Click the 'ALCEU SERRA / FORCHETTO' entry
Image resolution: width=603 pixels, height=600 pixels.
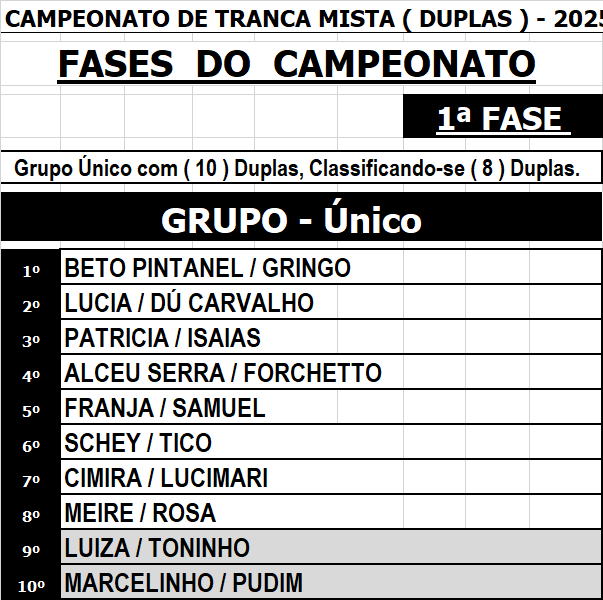point(223,373)
